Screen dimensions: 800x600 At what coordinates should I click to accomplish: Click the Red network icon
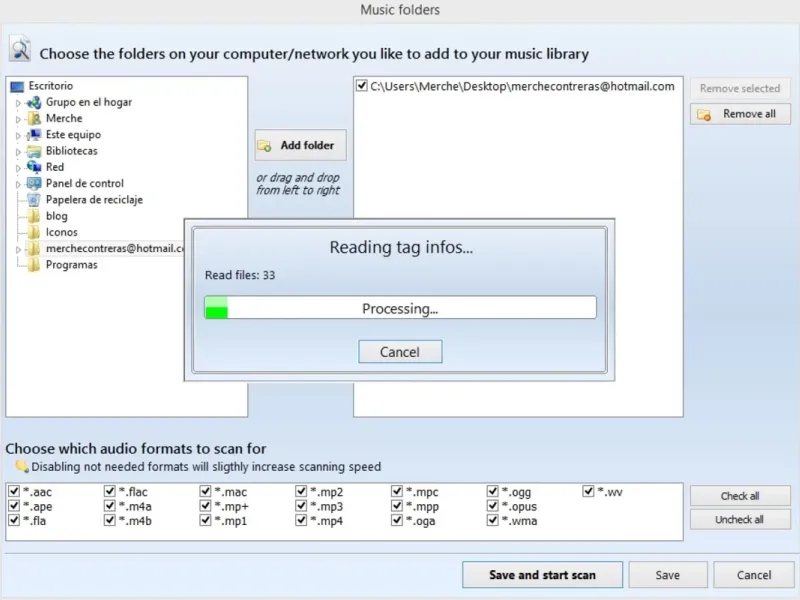34,167
